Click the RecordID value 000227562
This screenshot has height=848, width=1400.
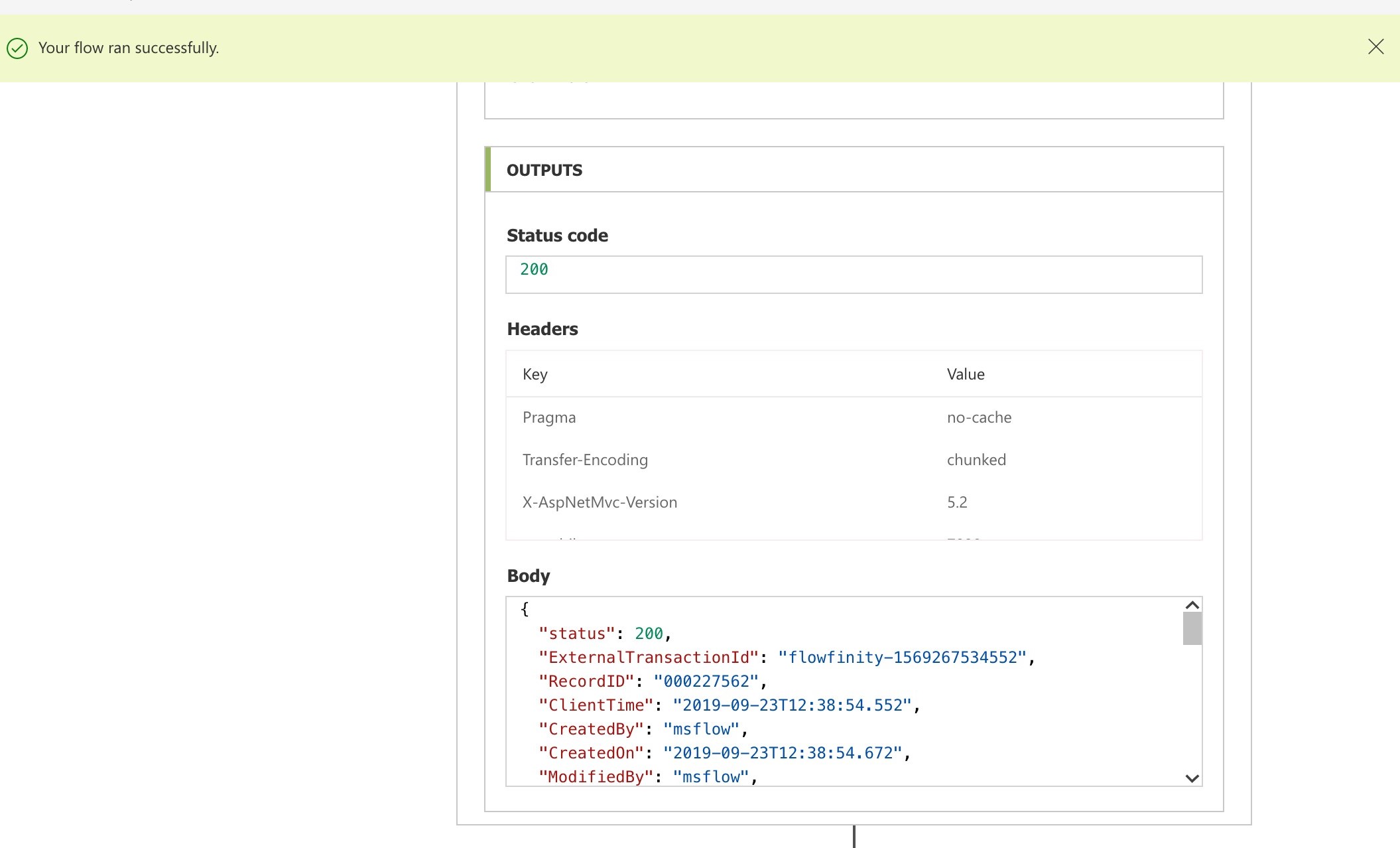pos(706,681)
